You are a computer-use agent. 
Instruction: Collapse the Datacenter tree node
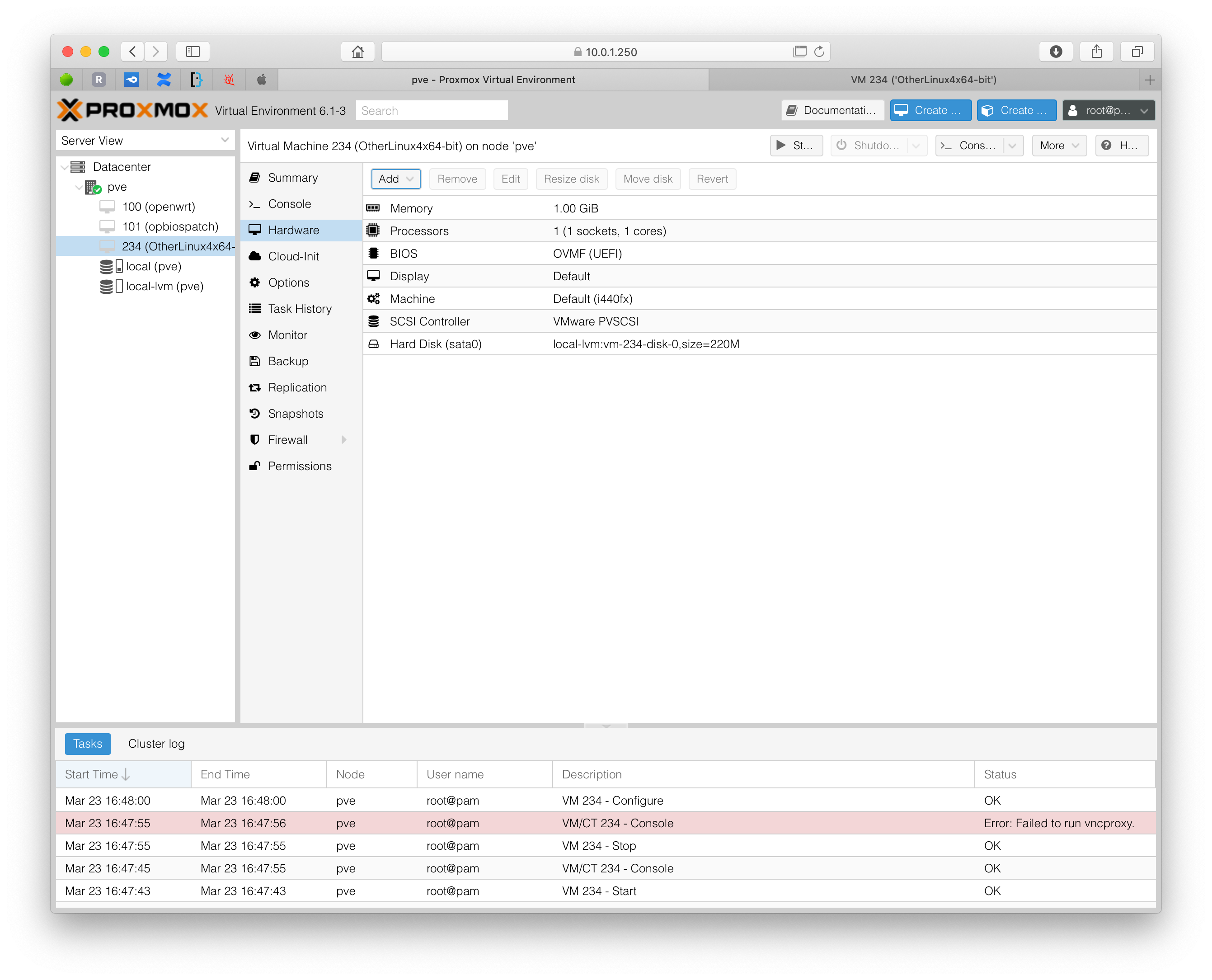(x=64, y=167)
